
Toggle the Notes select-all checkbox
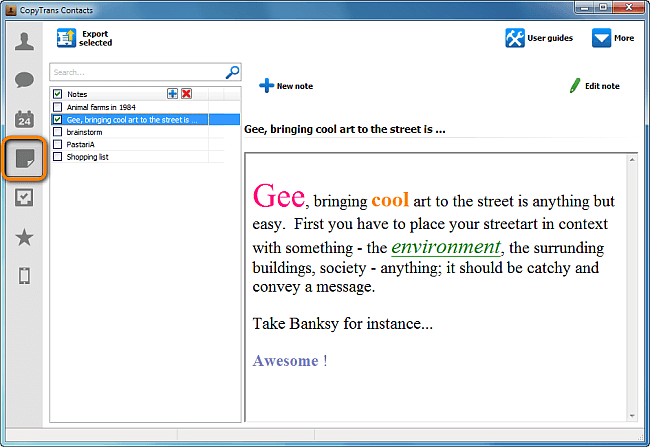click(x=58, y=94)
